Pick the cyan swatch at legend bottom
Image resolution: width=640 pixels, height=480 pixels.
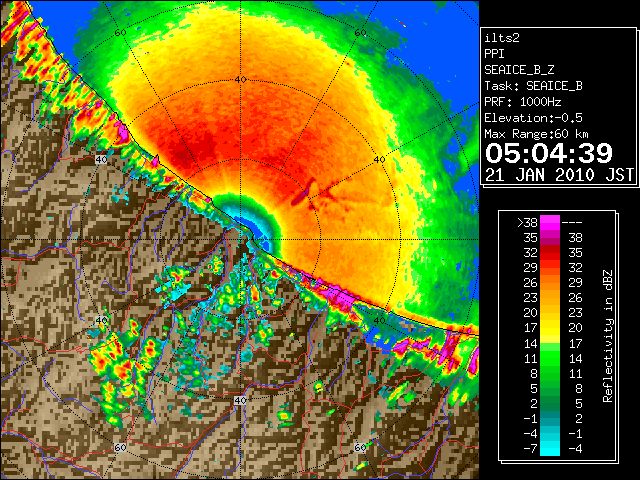tap(550, 449)
